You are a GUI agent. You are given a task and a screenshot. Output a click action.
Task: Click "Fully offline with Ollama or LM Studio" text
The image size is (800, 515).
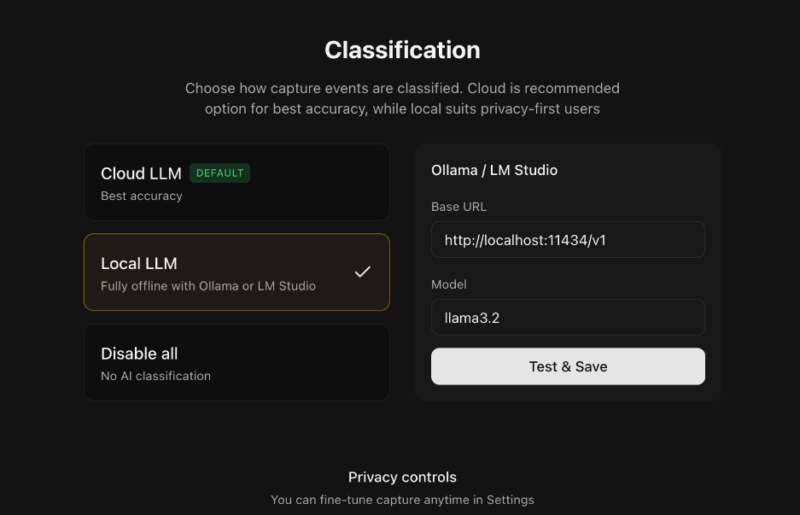(x=208, y=286)
